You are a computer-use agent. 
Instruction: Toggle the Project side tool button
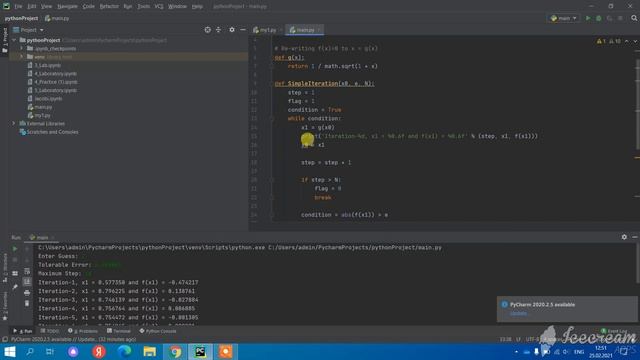(x=4, y=40)
